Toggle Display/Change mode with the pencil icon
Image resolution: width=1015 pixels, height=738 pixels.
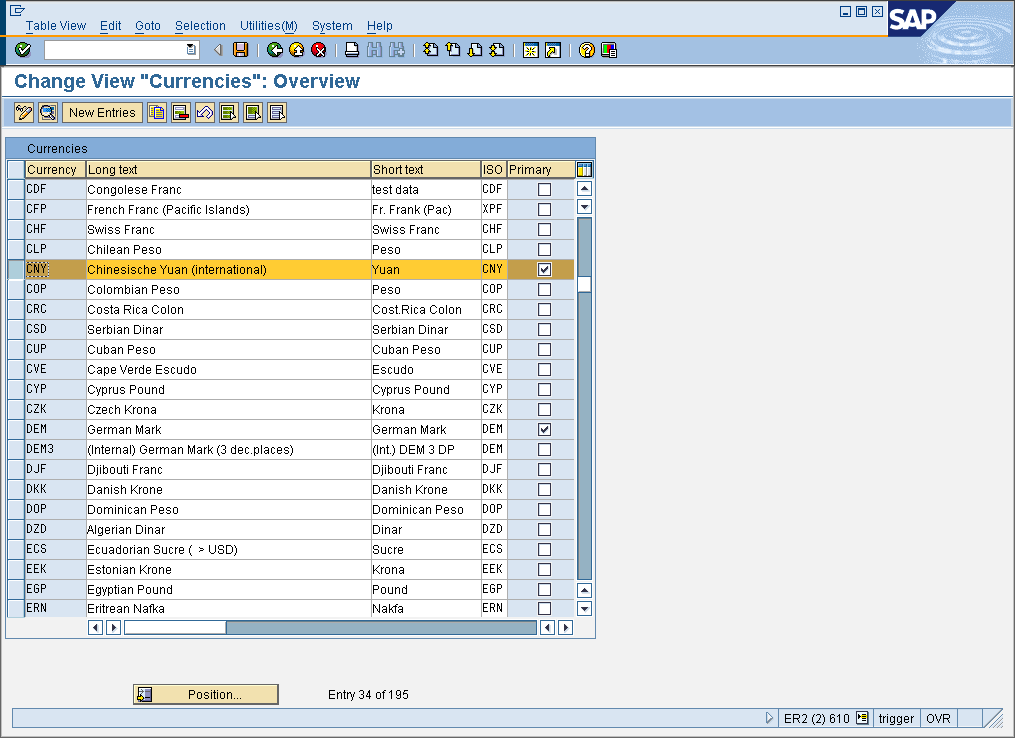[x=23, y=112]
